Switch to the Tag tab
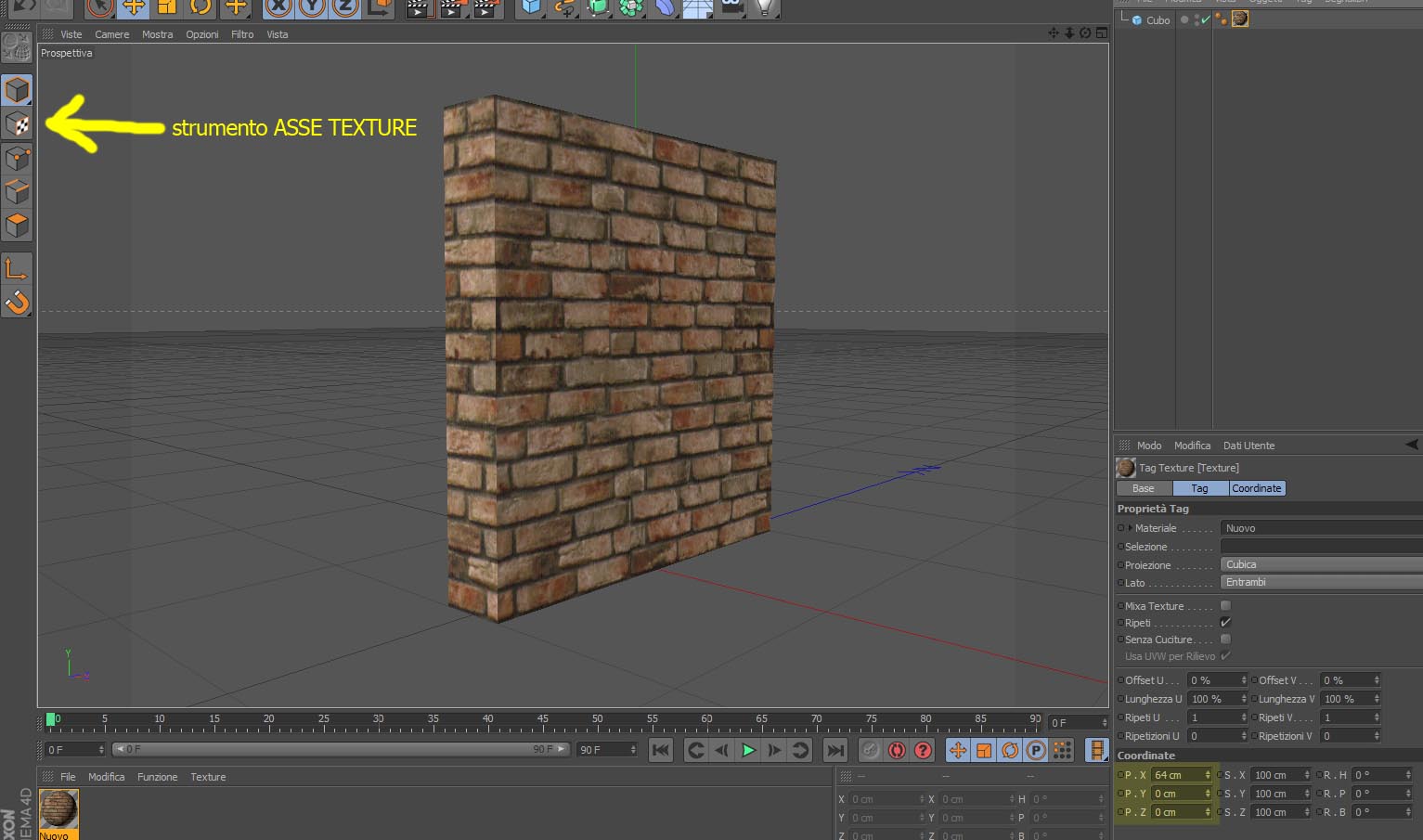The height and width of the screenshot is (840, 1423). 1200,488
